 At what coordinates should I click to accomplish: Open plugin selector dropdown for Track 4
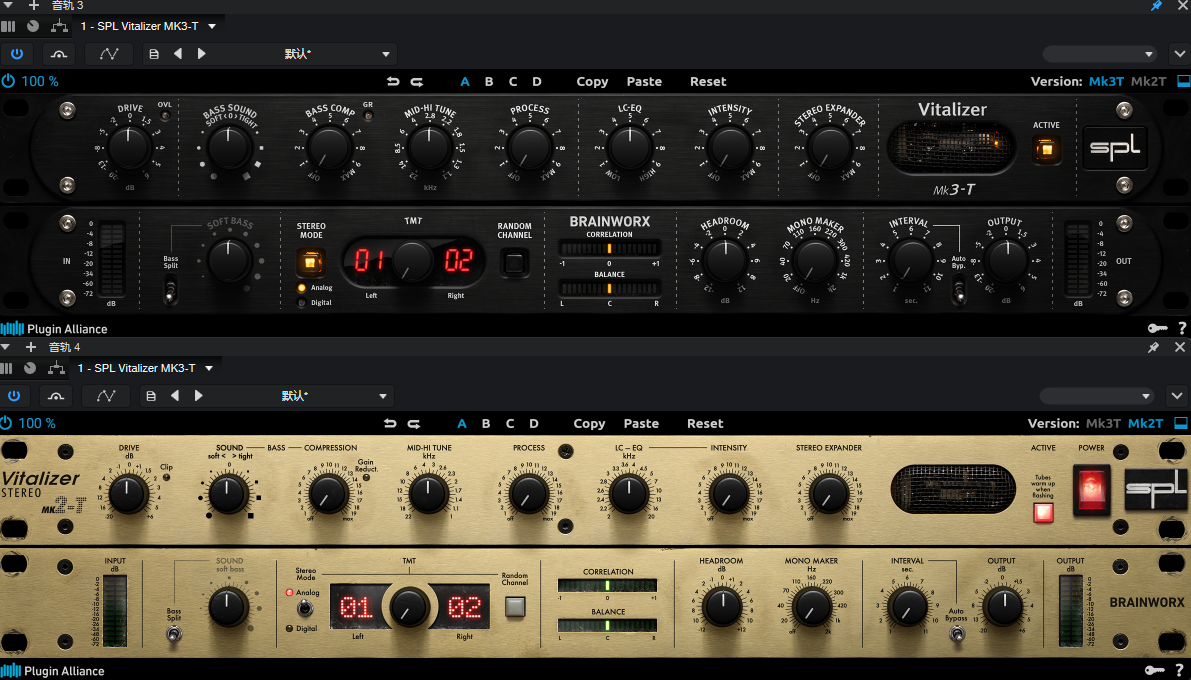click(209, 368)
